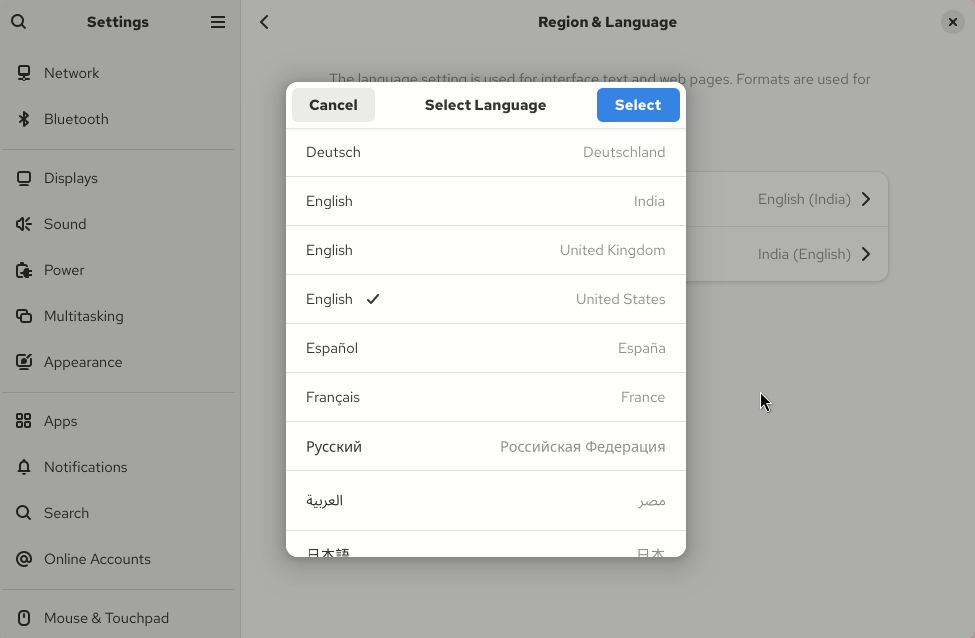Click the Sound speaker icon
The height and width of the screenshot is (638, 975).
pyautogui.click(x=24, y=224)
